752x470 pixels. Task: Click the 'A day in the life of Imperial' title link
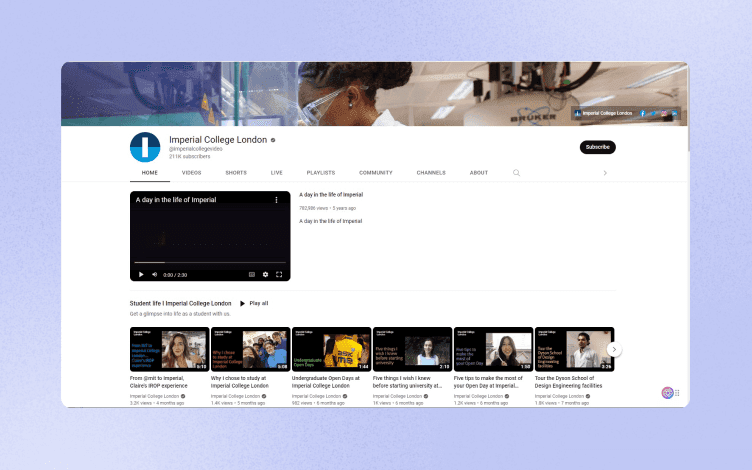tap(331, 195)
